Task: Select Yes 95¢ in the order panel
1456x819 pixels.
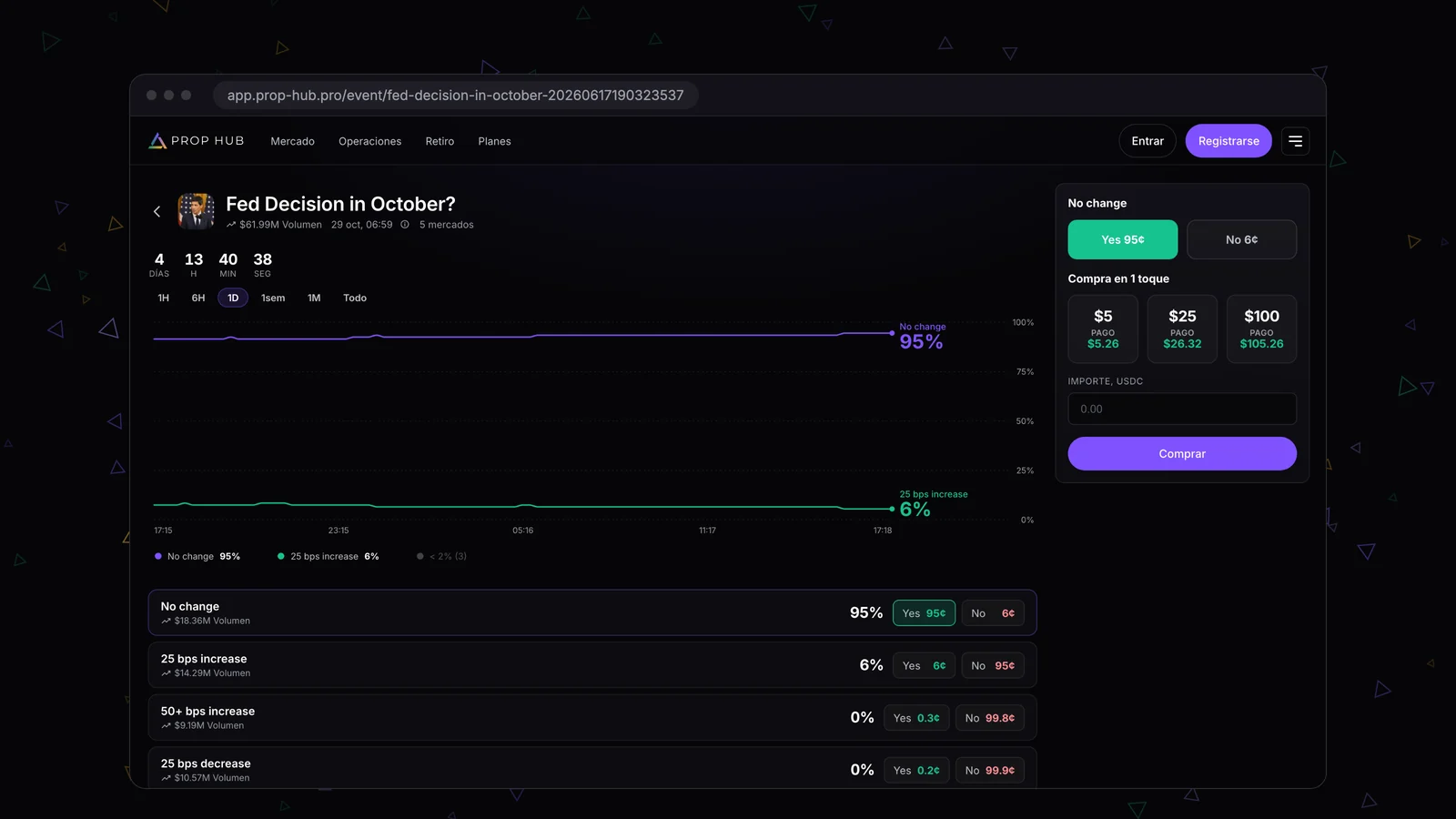Action: pyautogui.click(x=1123, y=239)
